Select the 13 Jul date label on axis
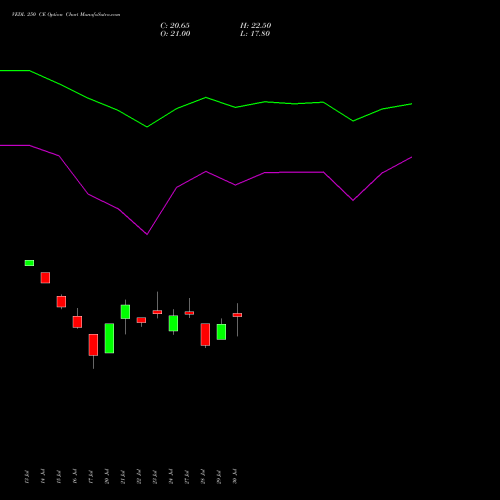The width and height of the screenshot is (500, 500). [x=27, y=477]
